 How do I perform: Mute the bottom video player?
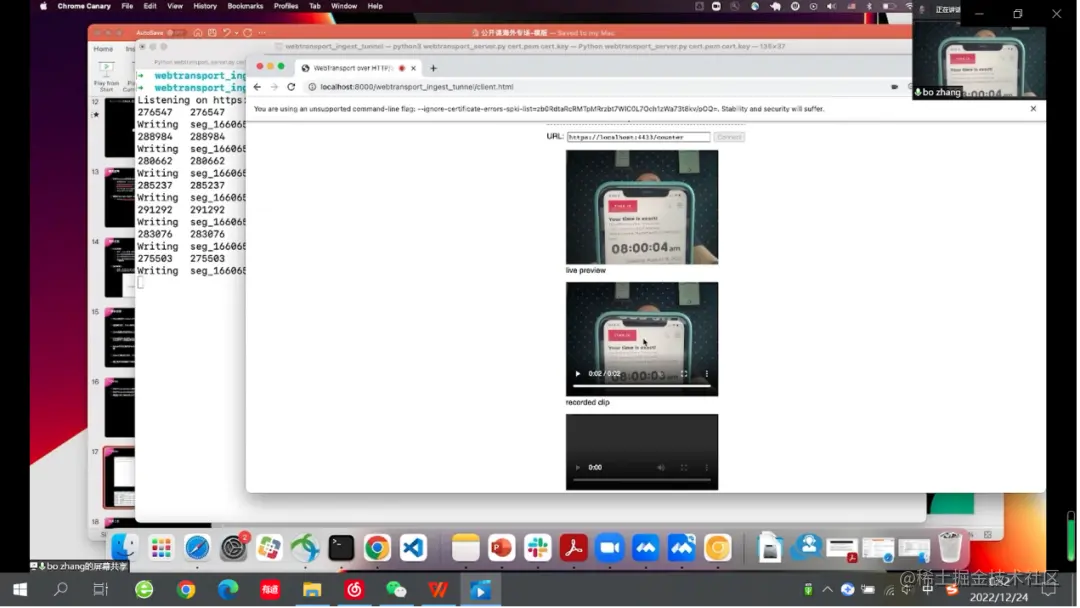pyautogui.click(x=661, y=468)
